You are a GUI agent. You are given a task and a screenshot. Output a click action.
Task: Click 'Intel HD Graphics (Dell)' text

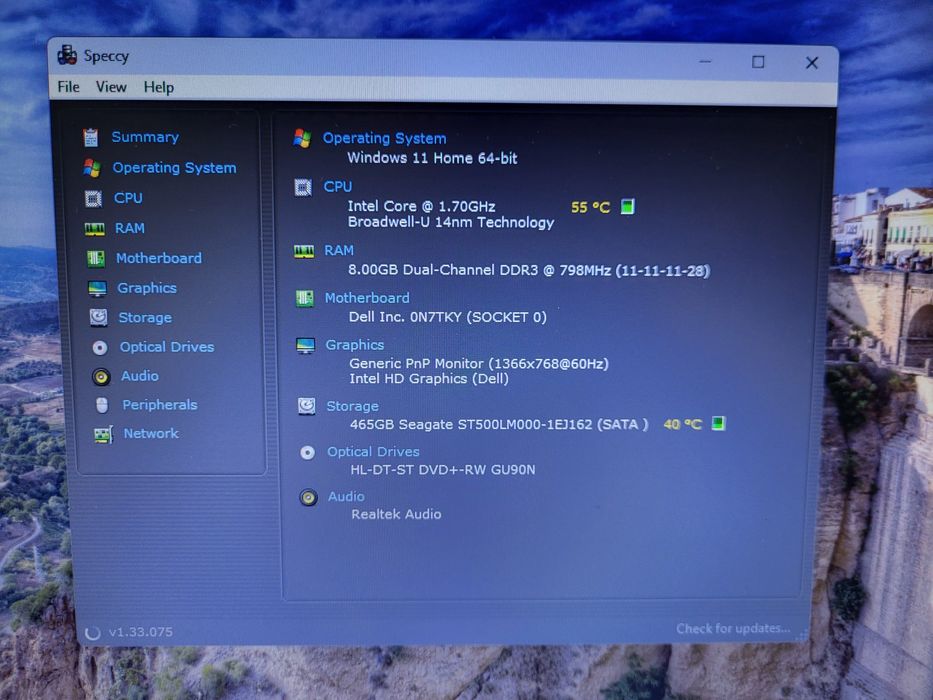click(429, 379)
